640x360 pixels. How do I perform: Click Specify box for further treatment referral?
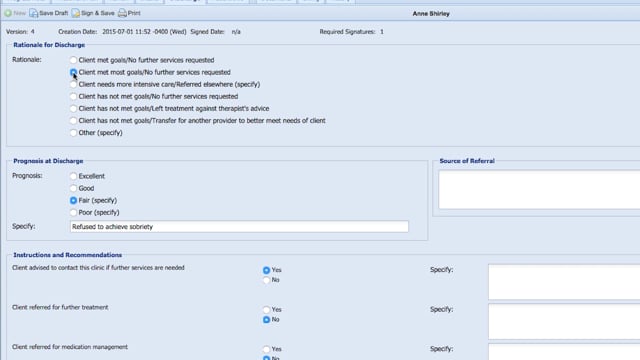(564, 322)
